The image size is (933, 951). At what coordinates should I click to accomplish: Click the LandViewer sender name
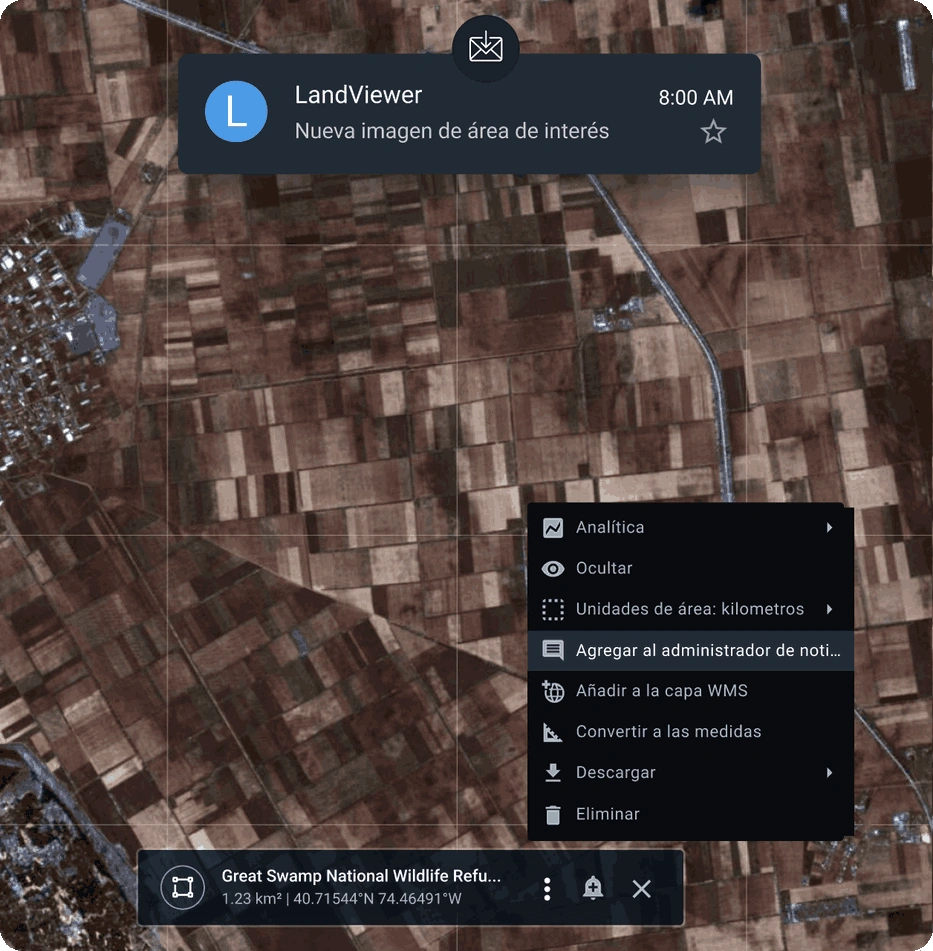[x=358, y=96]
